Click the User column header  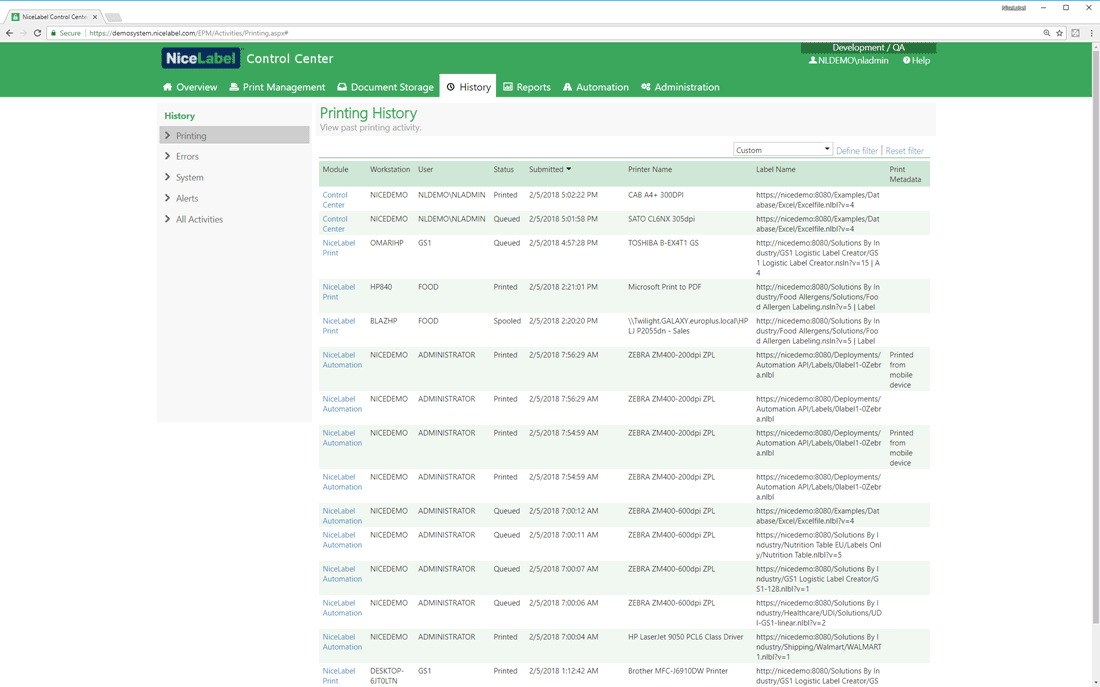pos(426,169)
